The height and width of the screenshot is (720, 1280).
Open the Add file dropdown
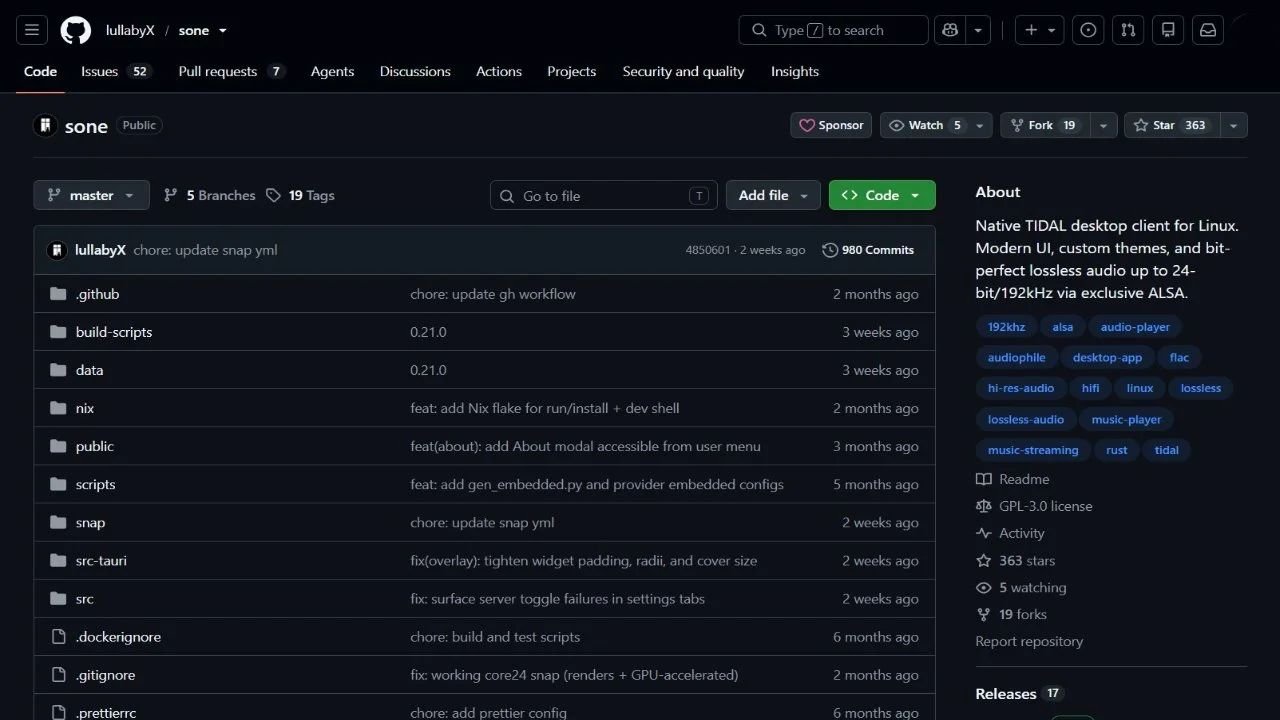[x=773, y=195]
